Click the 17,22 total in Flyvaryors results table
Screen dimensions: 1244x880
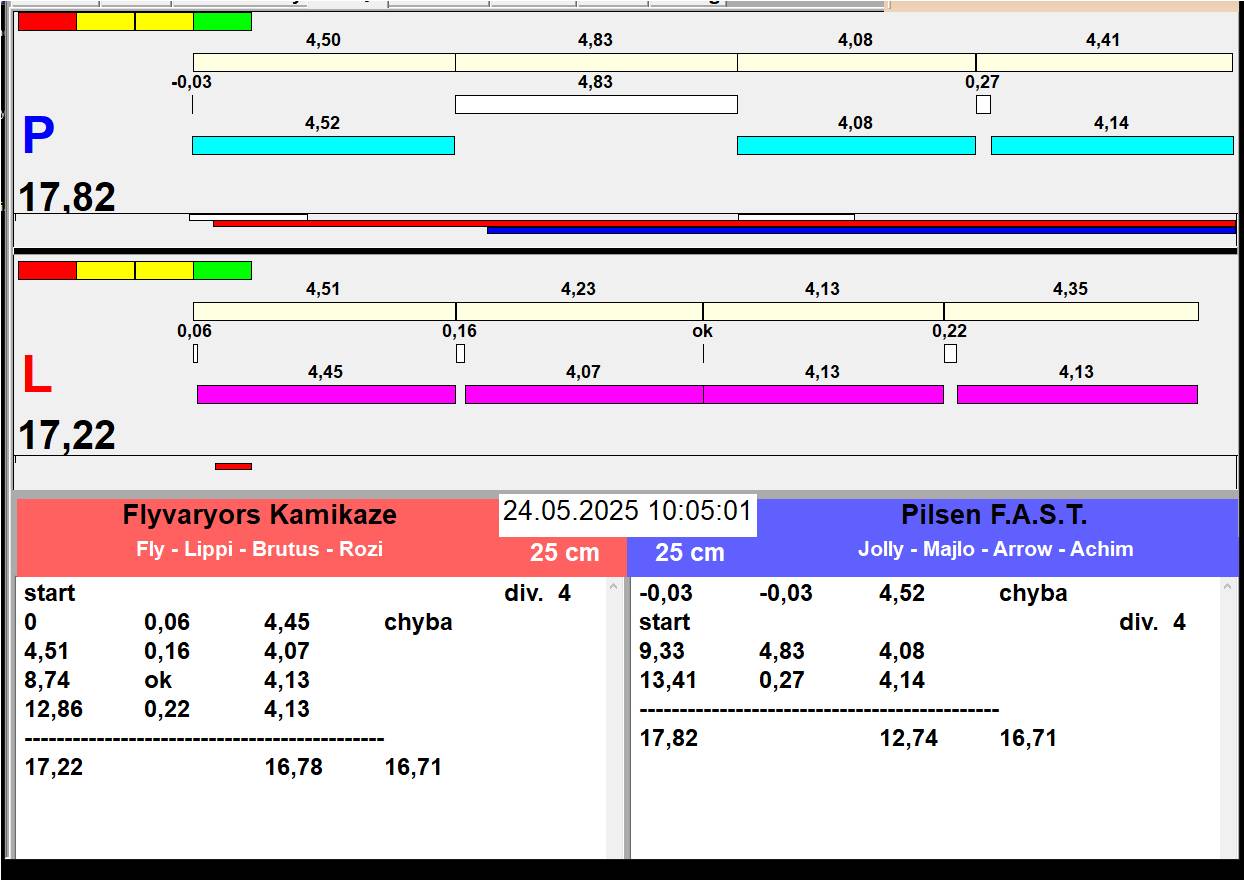click(54, 767)
